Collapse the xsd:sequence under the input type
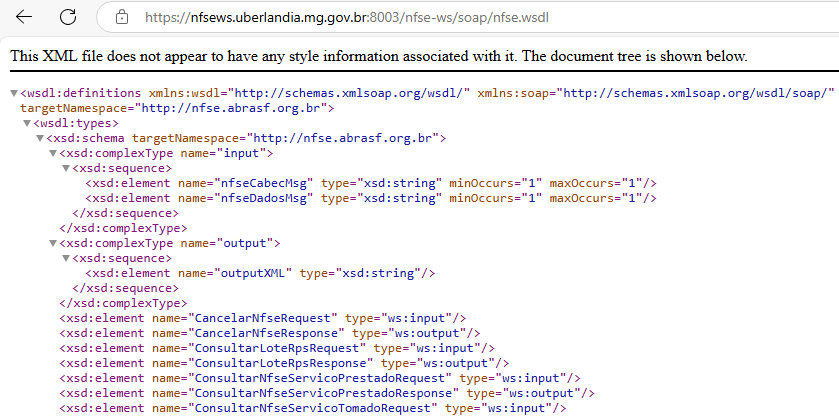The height and width of the screenshot is (417, 839). point(66,169)
